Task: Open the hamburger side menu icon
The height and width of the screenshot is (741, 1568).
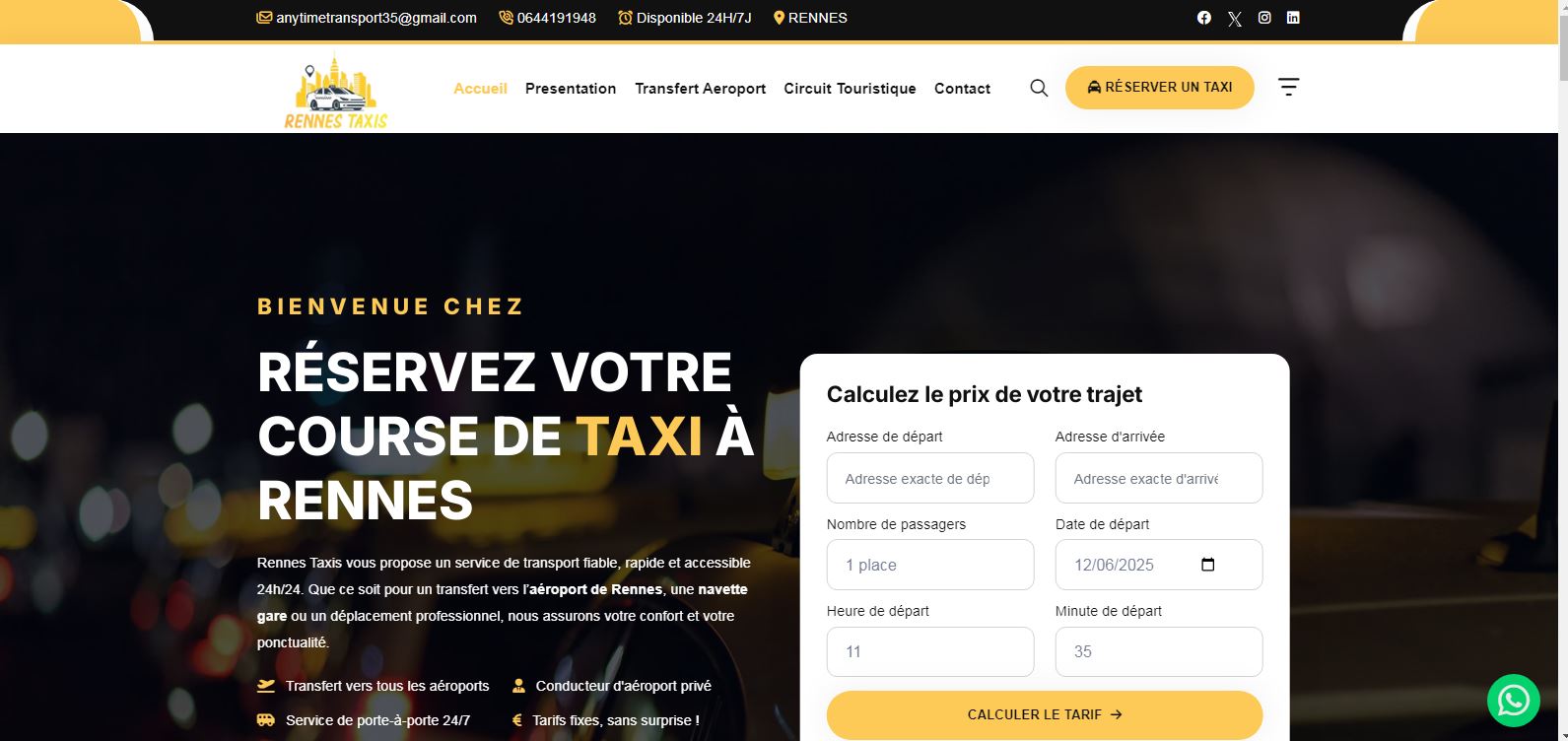Action: tap(1289, 87)
